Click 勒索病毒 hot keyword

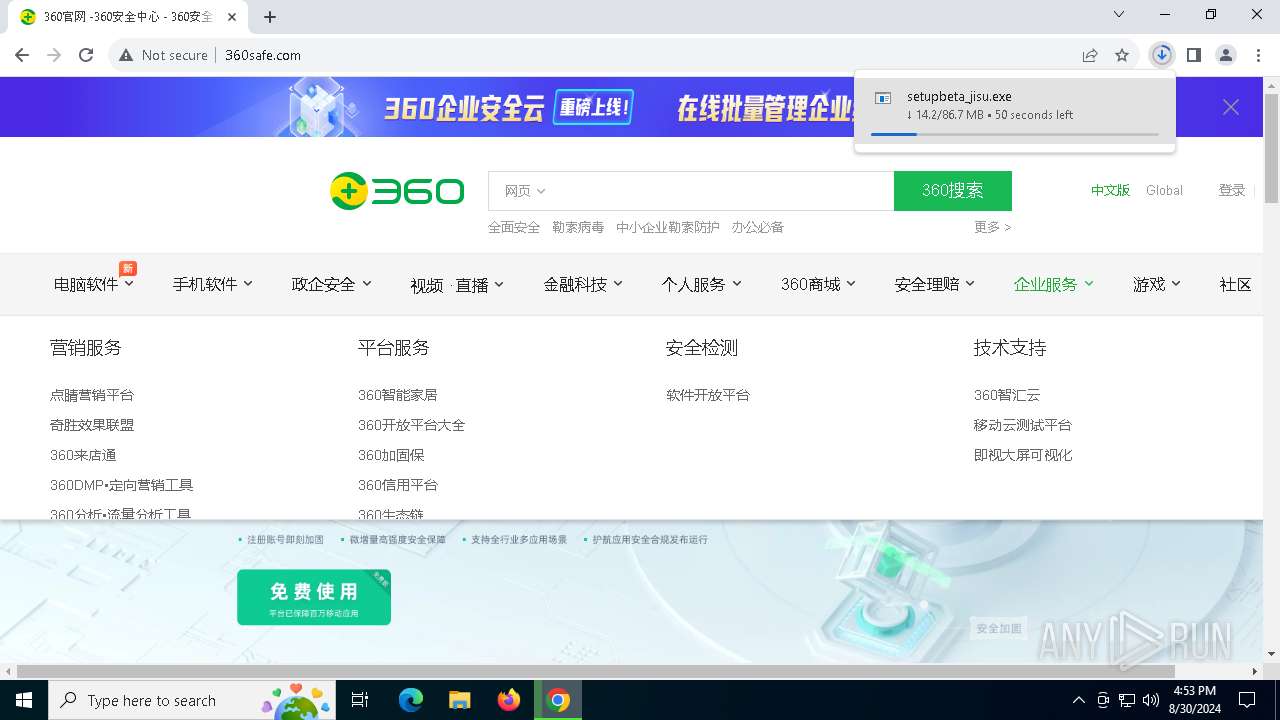[578, 227]
